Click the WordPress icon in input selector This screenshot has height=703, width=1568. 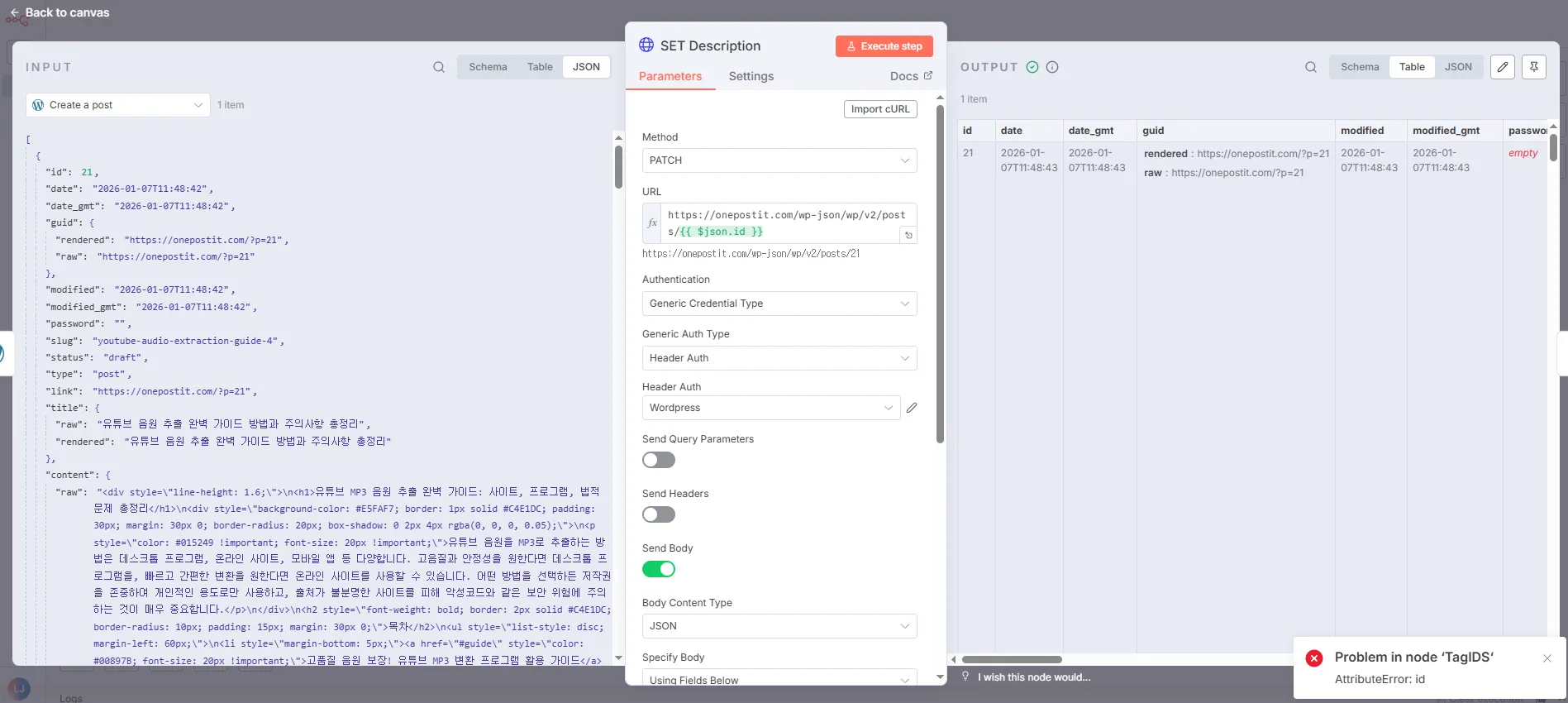pyautogui.click(x=38, y=105)
